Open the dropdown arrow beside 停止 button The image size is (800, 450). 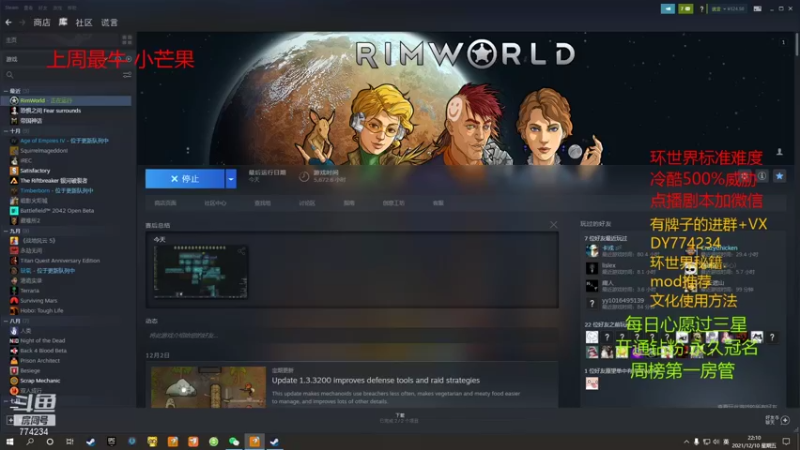231,179
